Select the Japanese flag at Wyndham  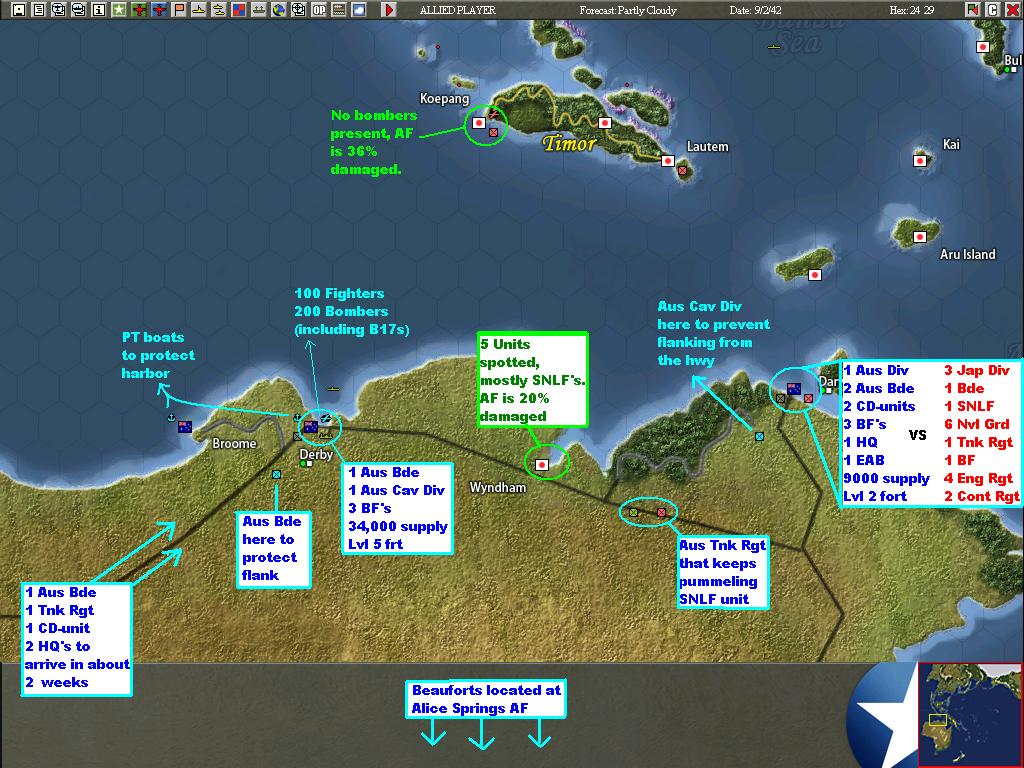click(x=541, y=465)
